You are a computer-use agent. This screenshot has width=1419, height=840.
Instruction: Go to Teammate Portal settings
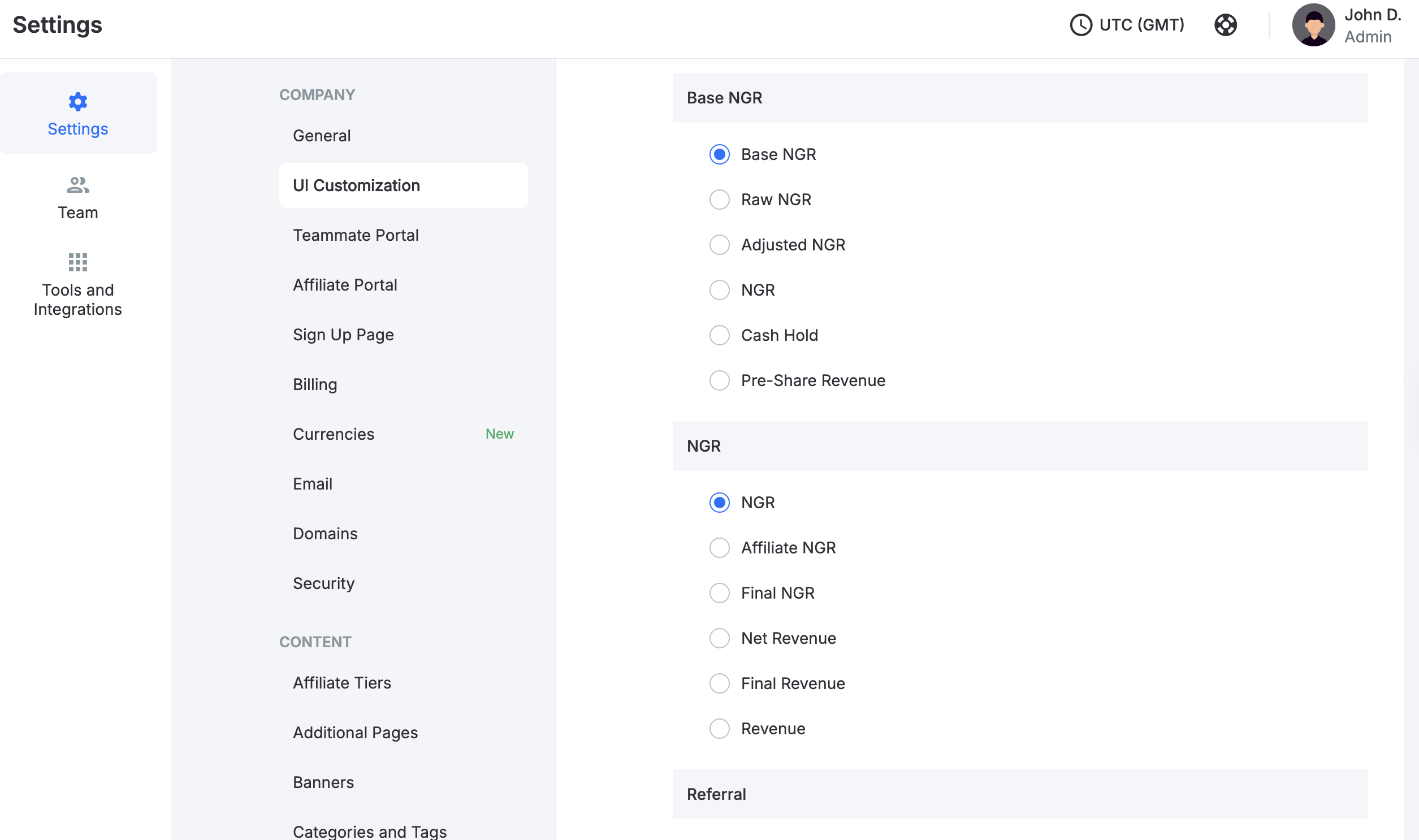coord(403,236)
